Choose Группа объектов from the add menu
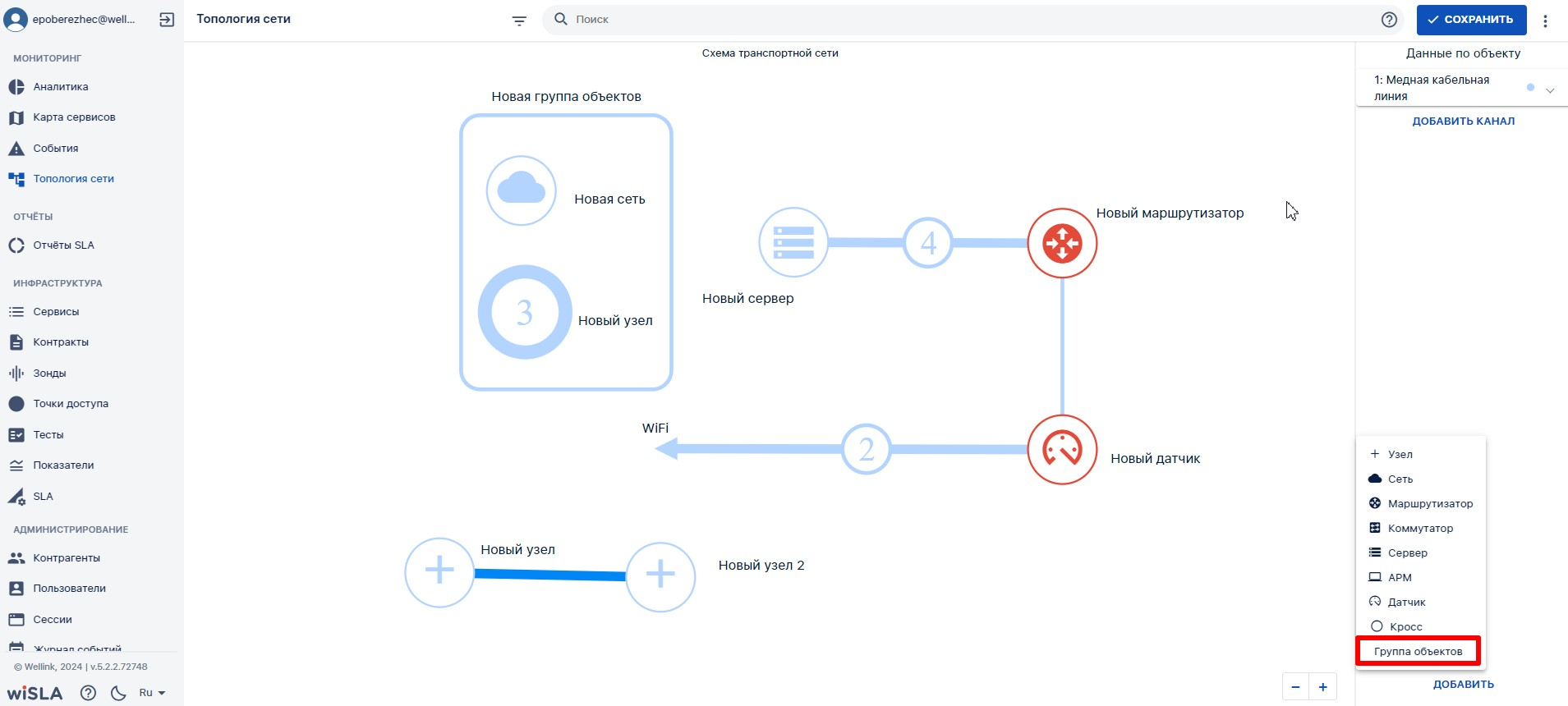The height and width of the screenshot is (706, 1568). (x=1418, y=651)
